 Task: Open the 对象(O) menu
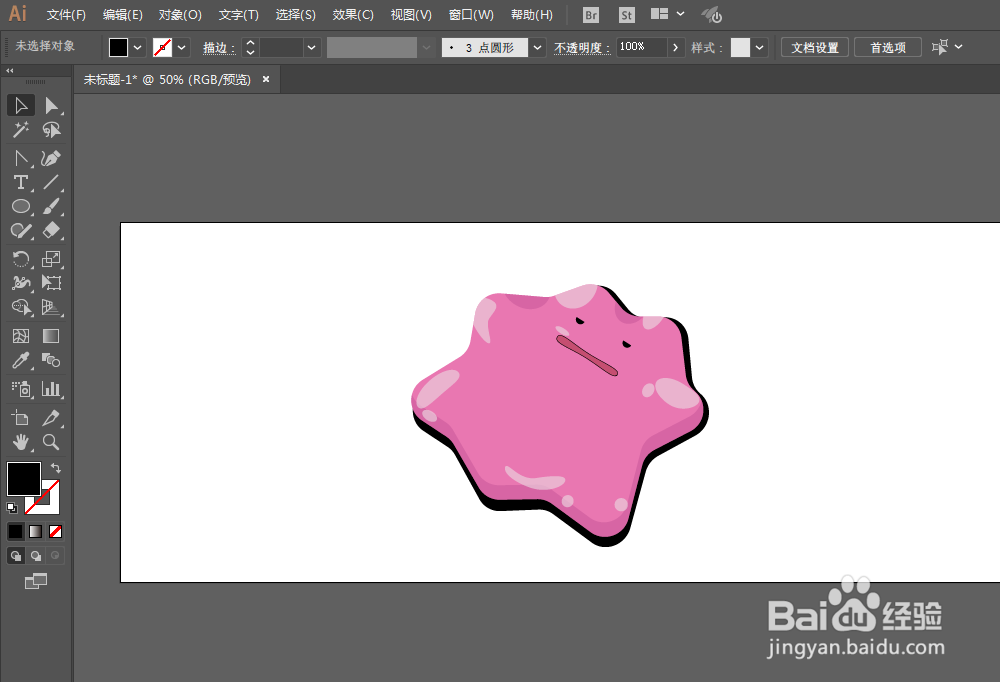pyautogui.click(x=180, y=15)
